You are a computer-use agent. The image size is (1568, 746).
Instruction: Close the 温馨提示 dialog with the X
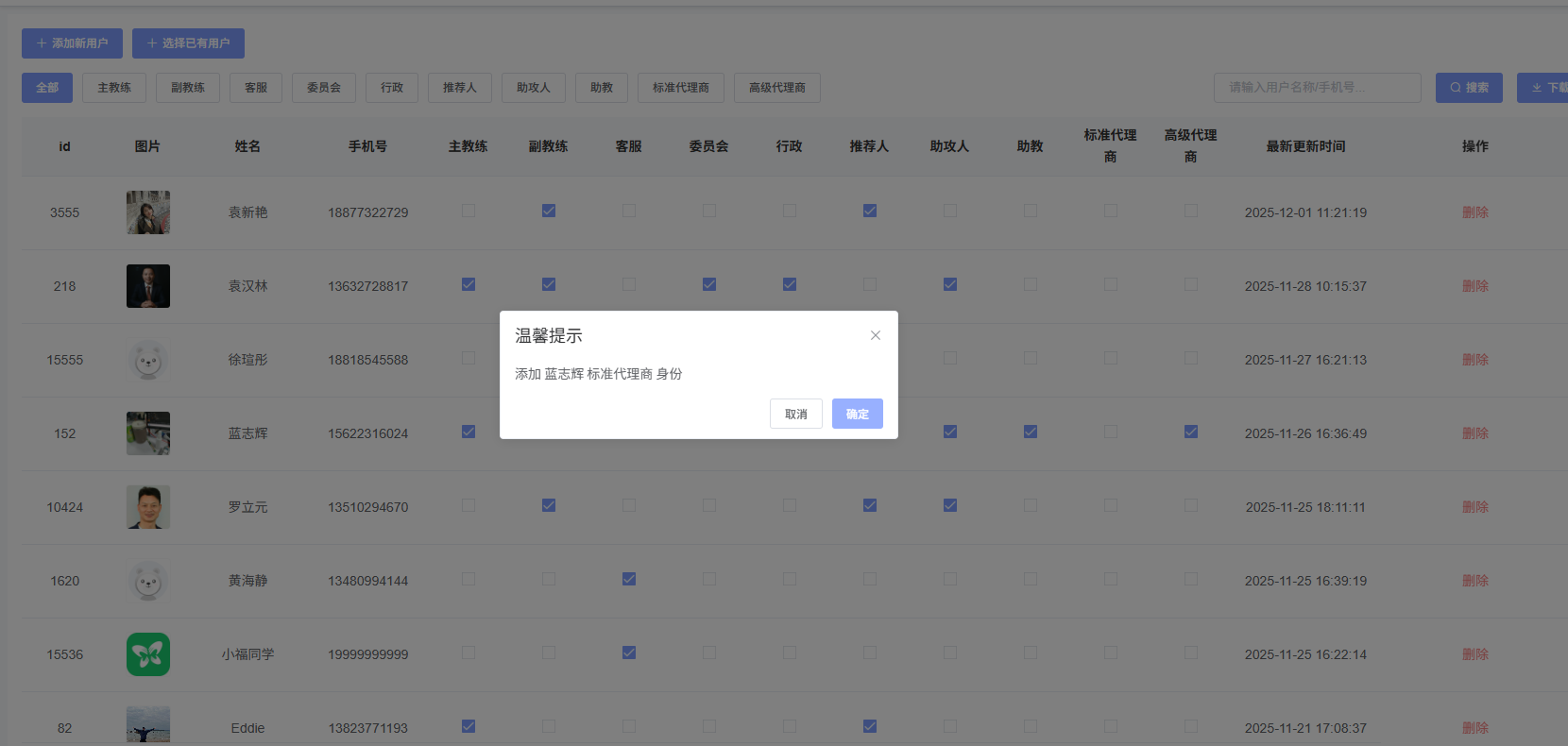tap(876, 335)
